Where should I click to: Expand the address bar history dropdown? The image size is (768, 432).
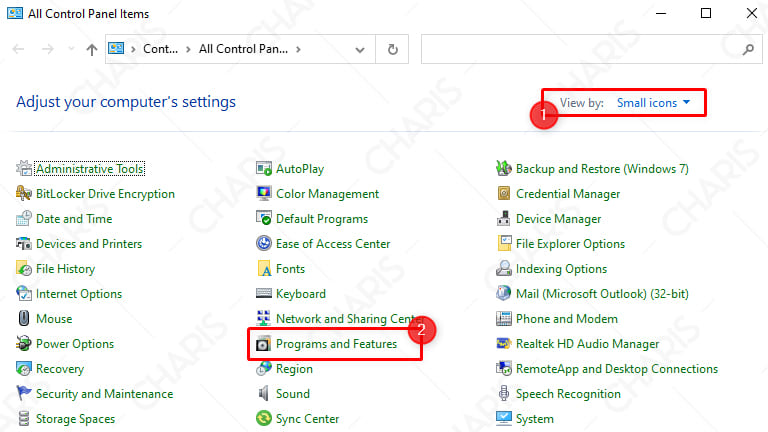coord(360,49)
